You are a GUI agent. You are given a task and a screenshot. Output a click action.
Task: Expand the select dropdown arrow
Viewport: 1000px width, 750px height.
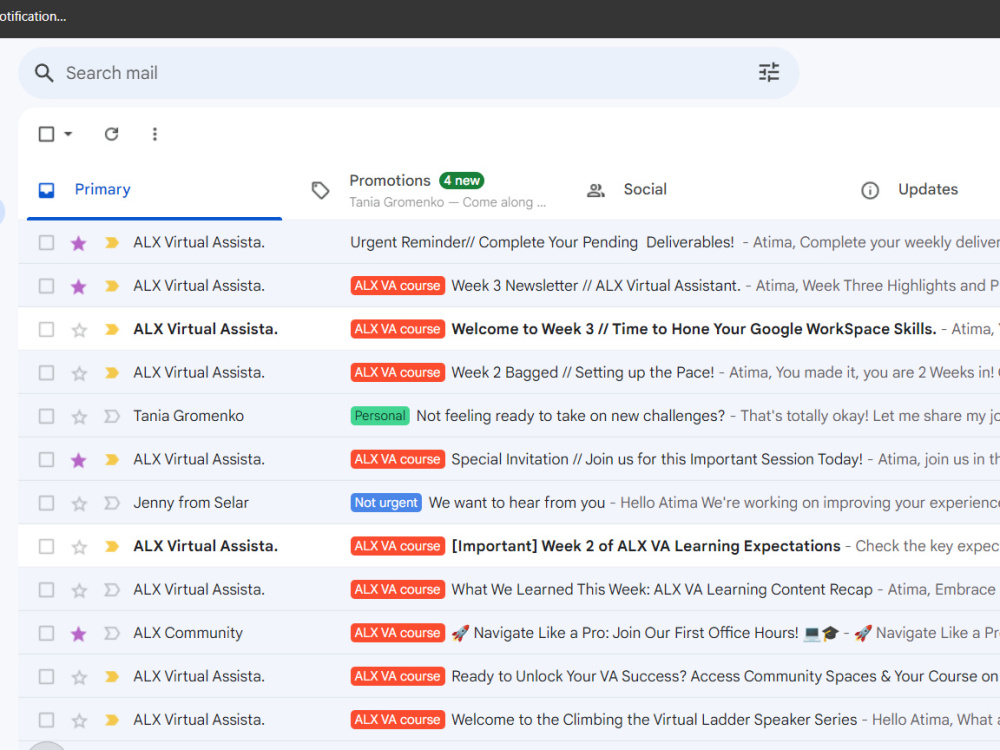(x=68, y=134)
